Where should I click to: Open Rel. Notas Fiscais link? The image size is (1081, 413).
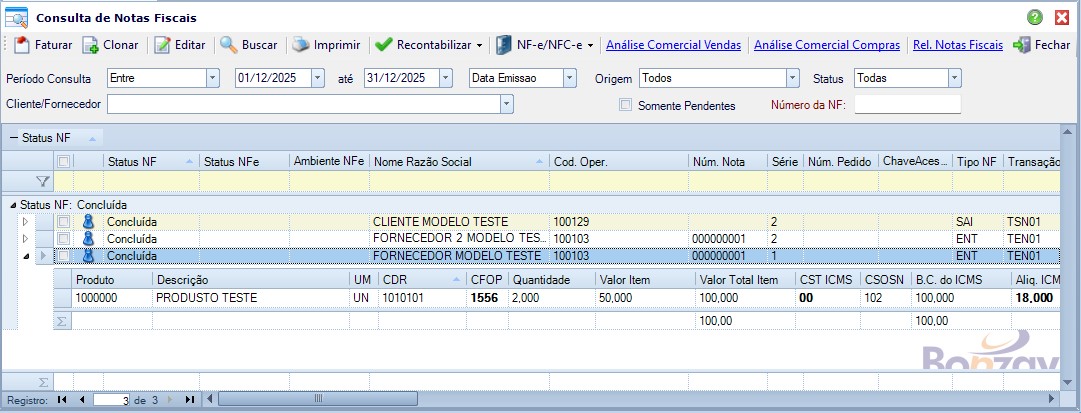pos(956,45)
